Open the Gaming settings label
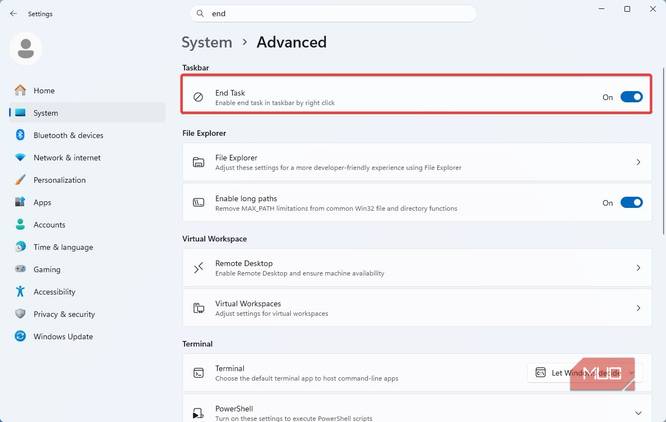 pyautogui.click(x=47, y=269)
